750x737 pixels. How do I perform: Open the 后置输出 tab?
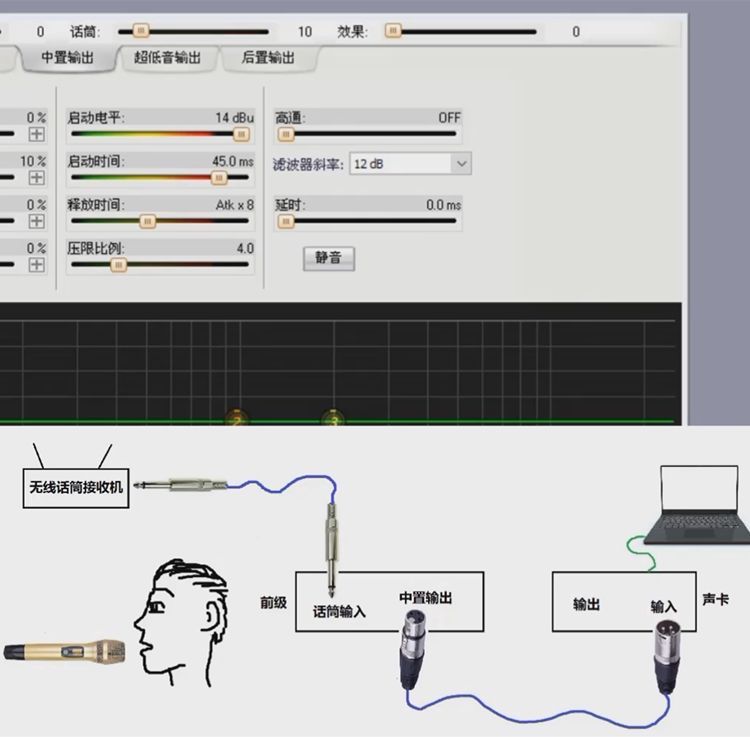tap(268, 58)
